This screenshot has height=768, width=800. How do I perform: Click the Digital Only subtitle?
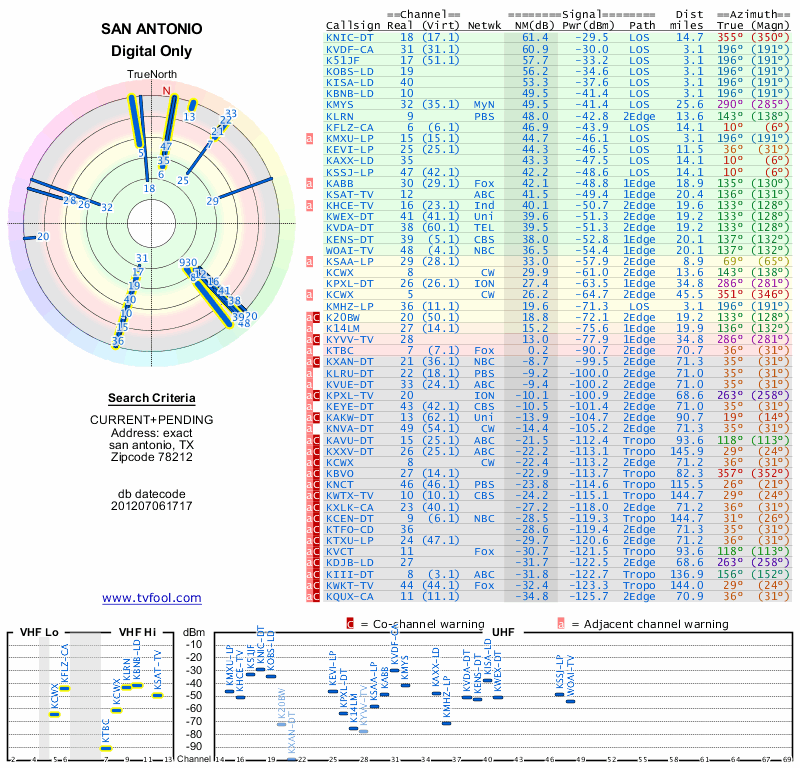tap(152, 51)
